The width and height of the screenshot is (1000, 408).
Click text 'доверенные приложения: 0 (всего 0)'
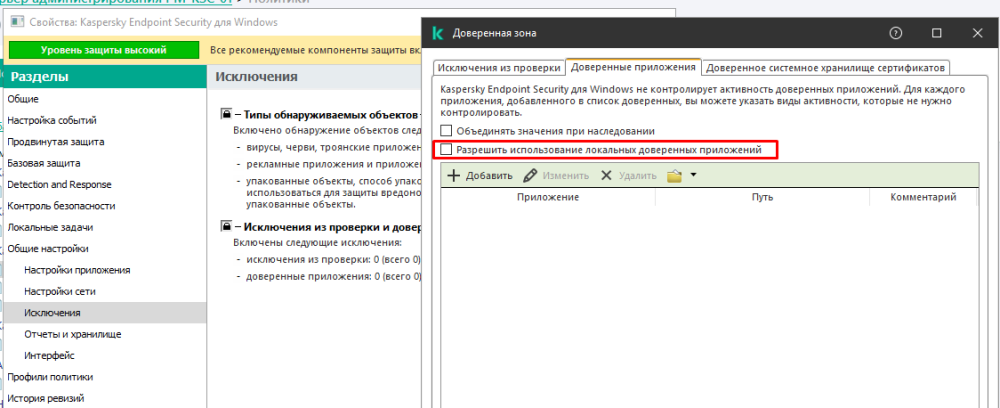click(333, 277)
